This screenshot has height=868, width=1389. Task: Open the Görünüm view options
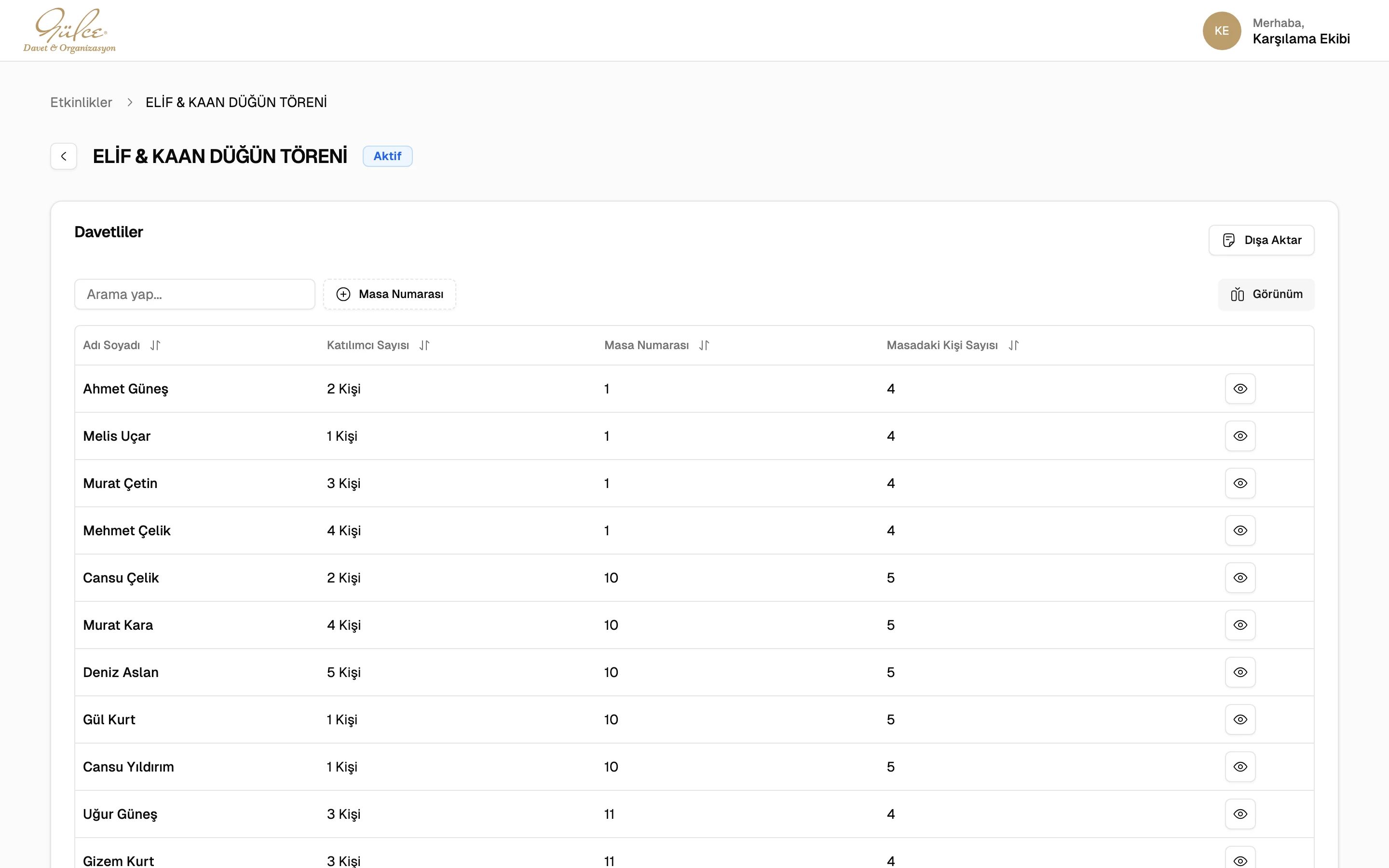click(x=1266, y=295)
